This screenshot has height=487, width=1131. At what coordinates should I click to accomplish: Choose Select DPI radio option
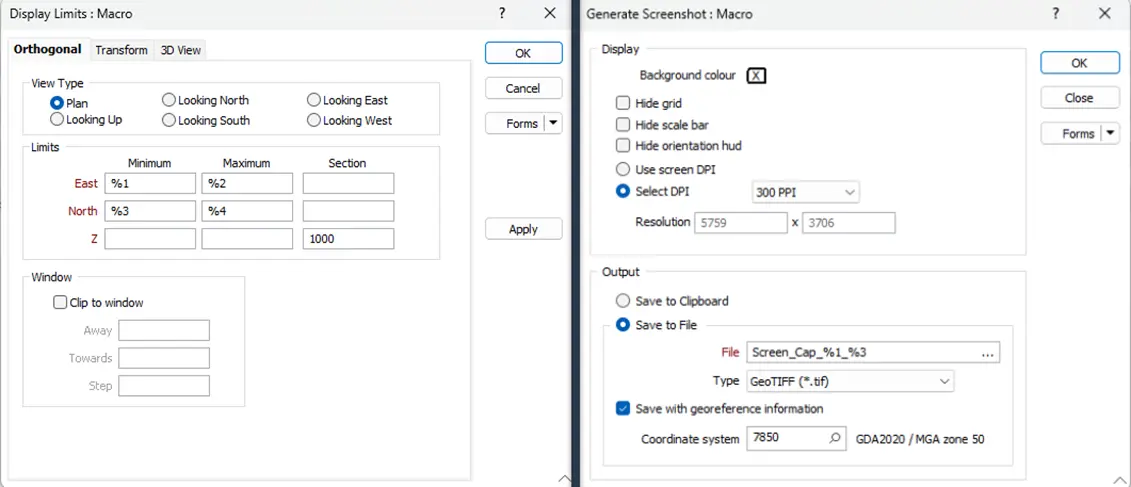(x=622, y=191)
